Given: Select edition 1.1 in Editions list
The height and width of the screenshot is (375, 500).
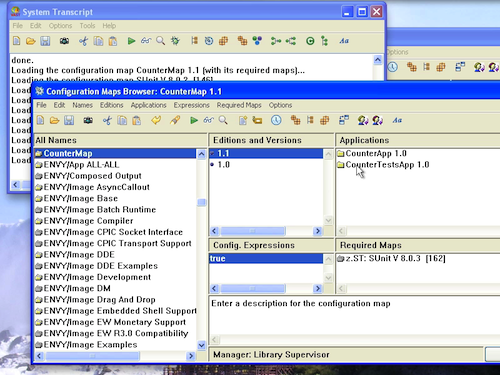Looking at the screenshot, I should tap(266, 153).
